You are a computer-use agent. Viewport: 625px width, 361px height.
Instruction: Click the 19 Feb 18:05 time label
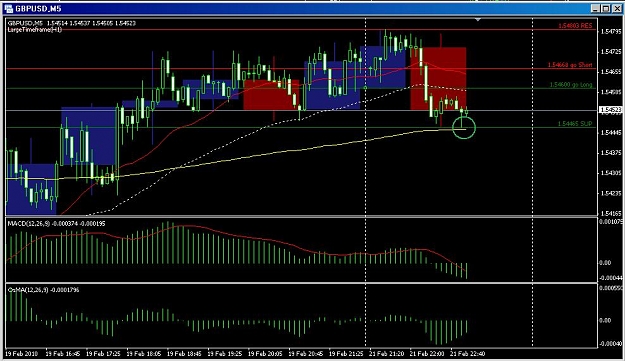click(x=143, y=353)
